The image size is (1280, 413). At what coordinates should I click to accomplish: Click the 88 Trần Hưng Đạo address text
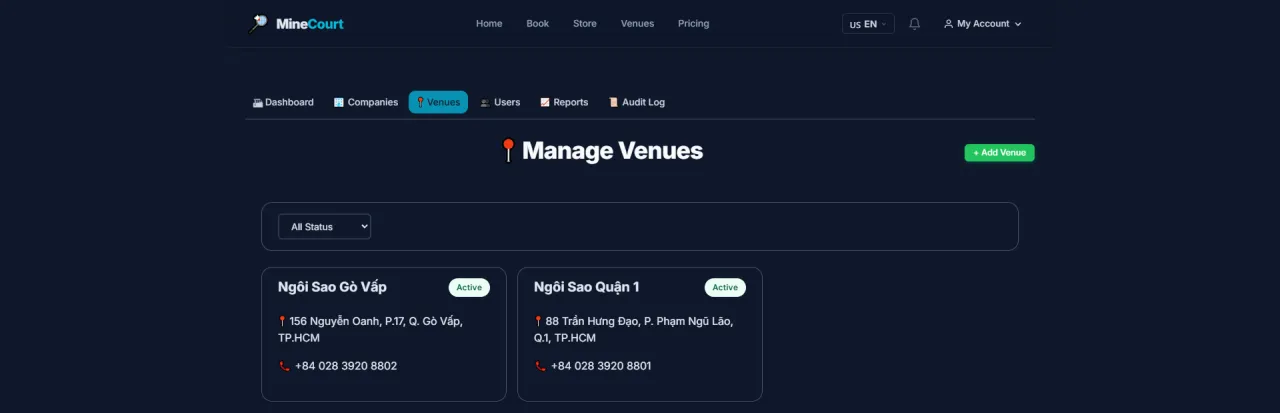(634, 329)
